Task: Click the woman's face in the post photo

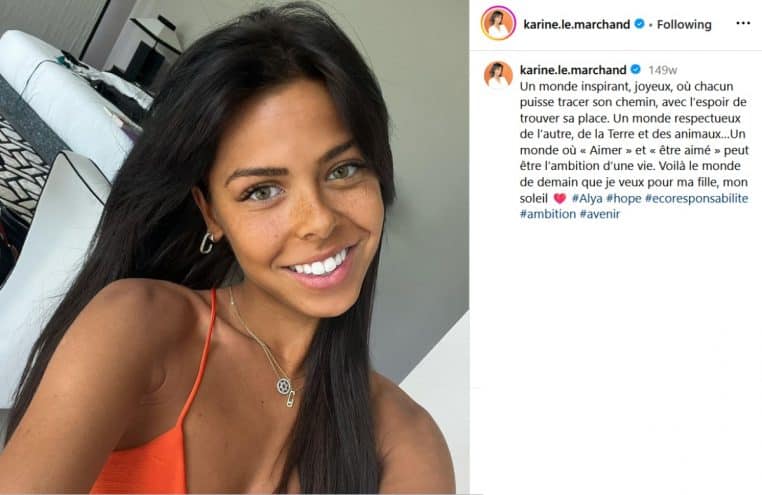Action: (x=296, y=204)
